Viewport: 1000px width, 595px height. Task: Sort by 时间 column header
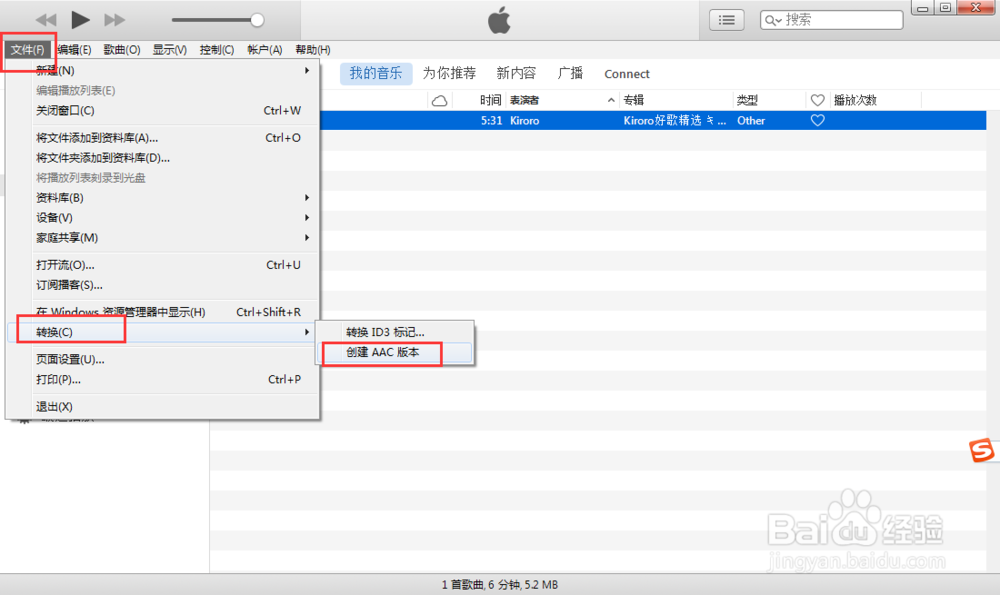[490, 100]
